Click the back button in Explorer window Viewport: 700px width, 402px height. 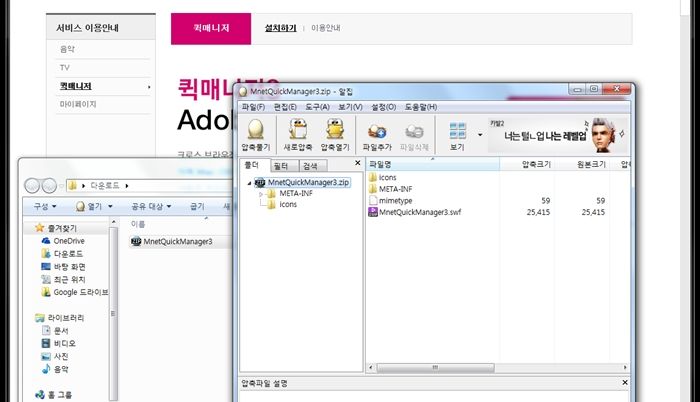tap(33, 185)
